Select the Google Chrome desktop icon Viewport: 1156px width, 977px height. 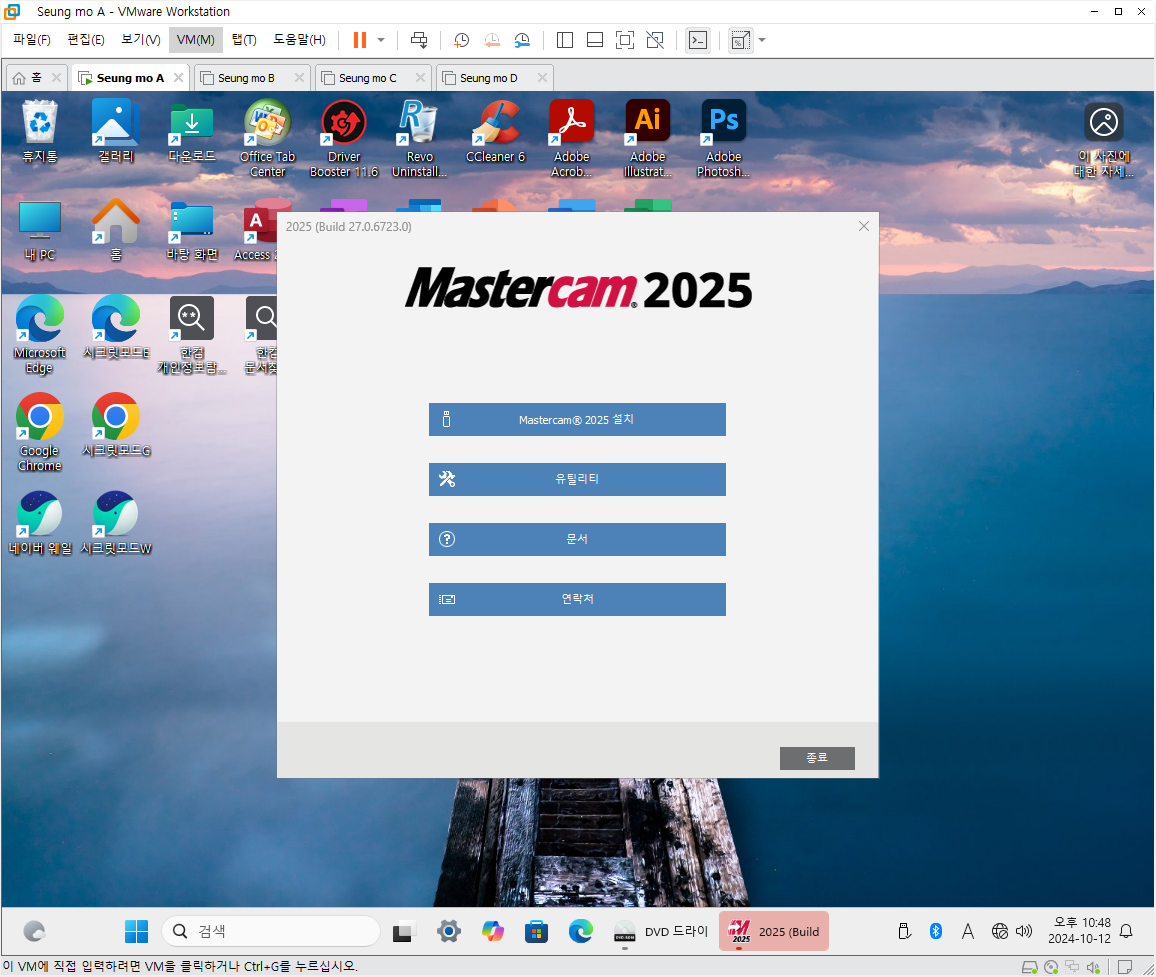[40, 433]
